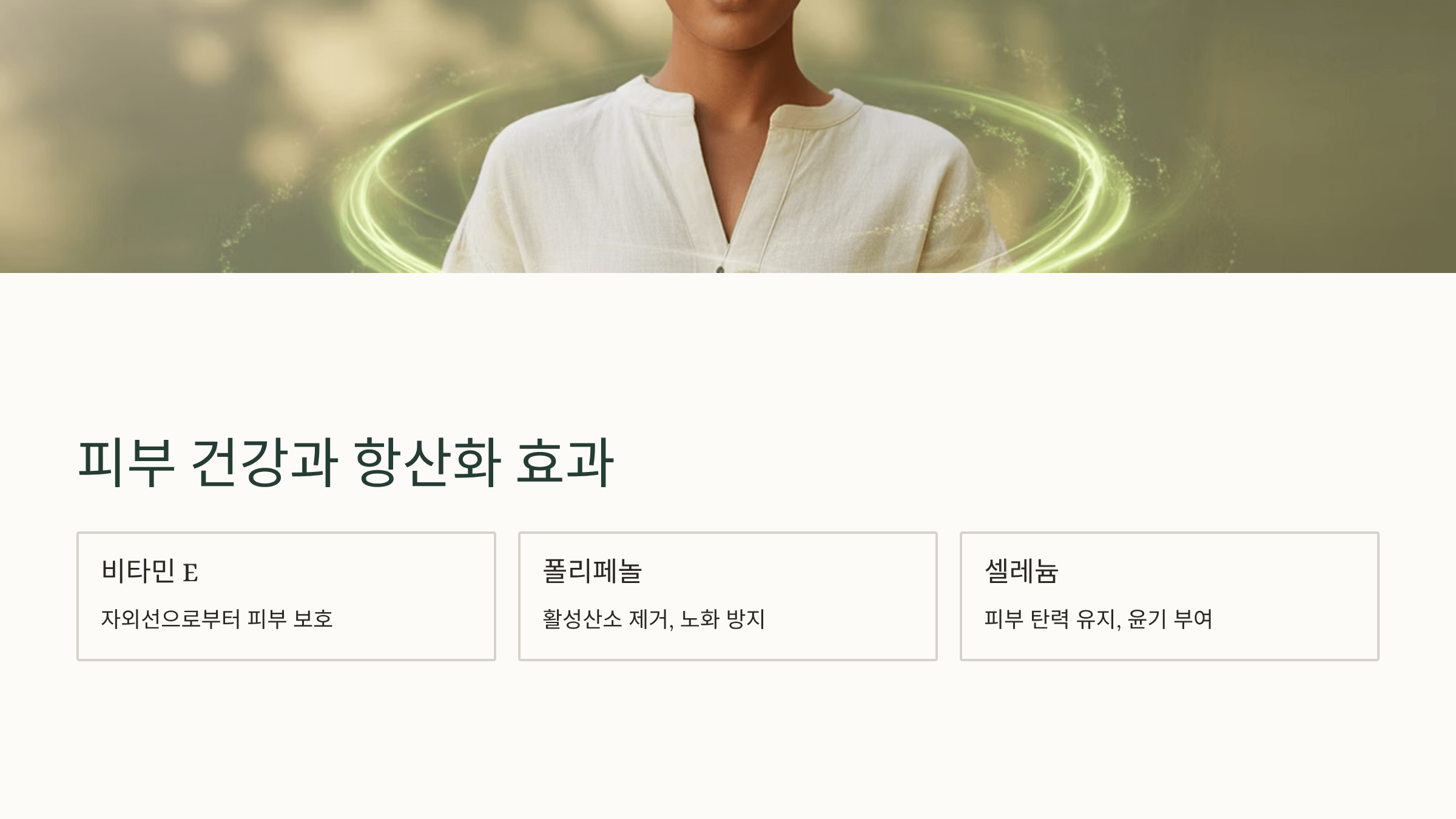Click the V-neck opening of the shirt

[x=731, y=182]
